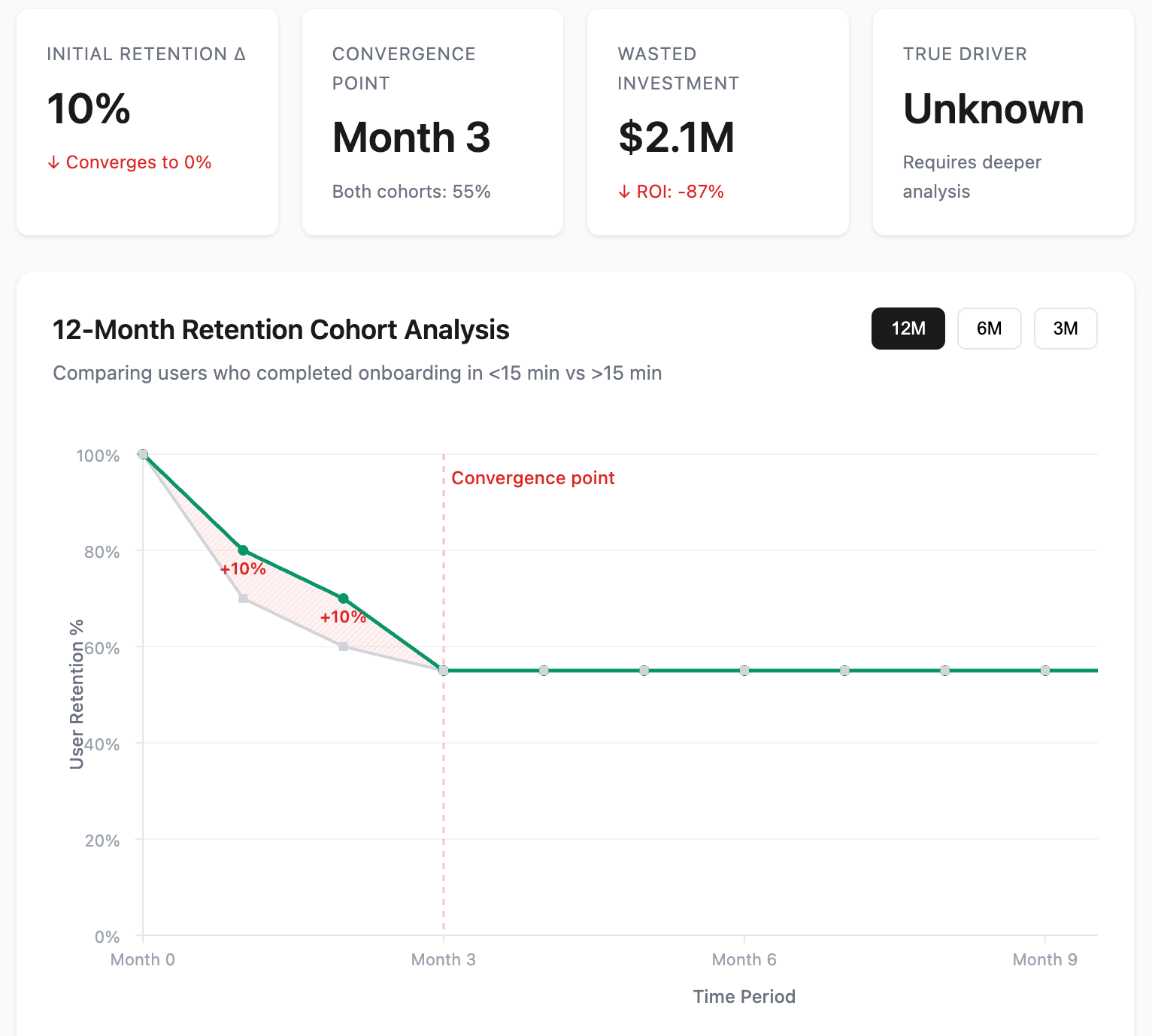This screenshot has width=1152, height=1036.
Task: Select the 12M time range tab
Action: tap(908, 329)
